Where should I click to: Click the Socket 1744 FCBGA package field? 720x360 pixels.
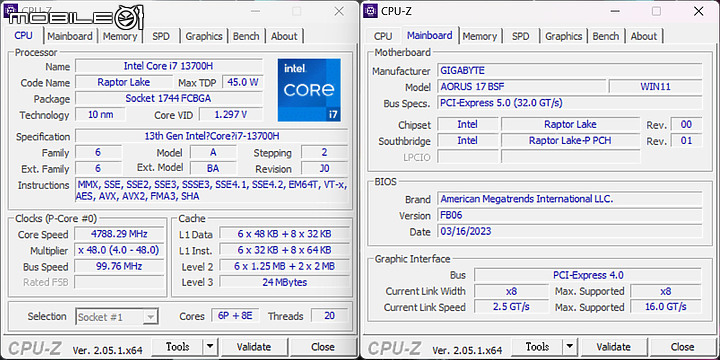(x=169, y=98)
